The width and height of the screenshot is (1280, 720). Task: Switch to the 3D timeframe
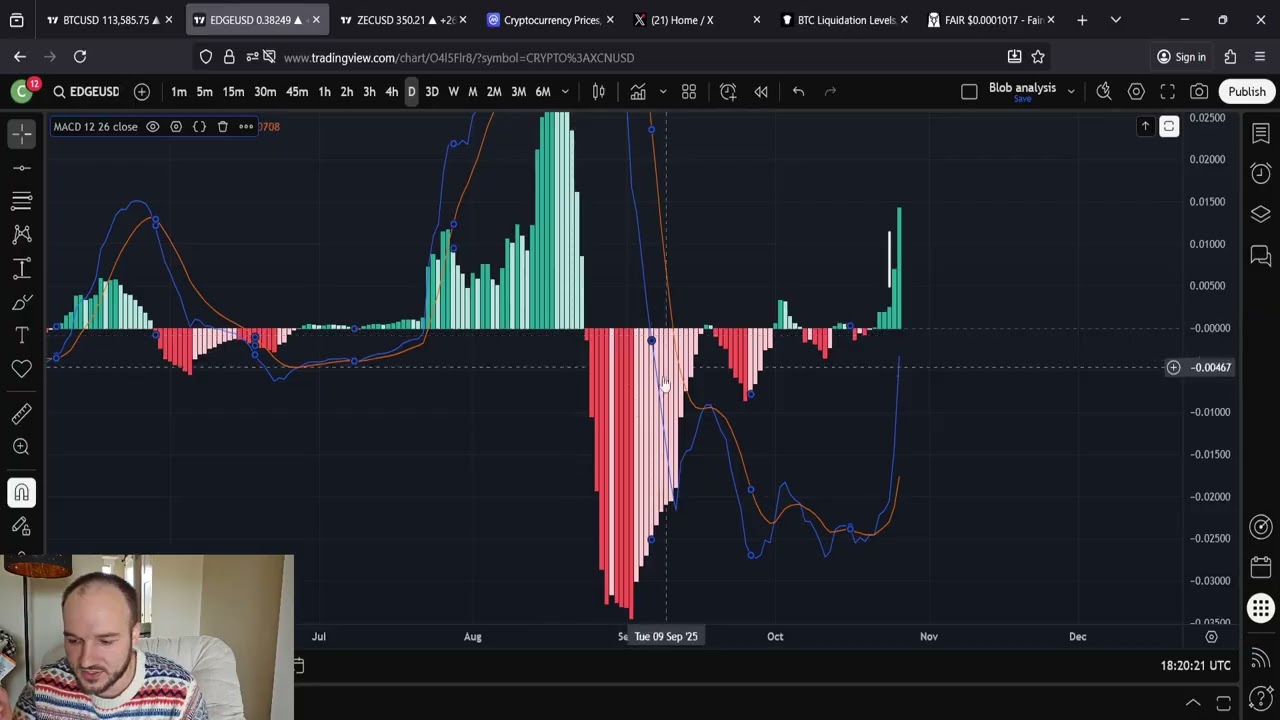(432, 92)
